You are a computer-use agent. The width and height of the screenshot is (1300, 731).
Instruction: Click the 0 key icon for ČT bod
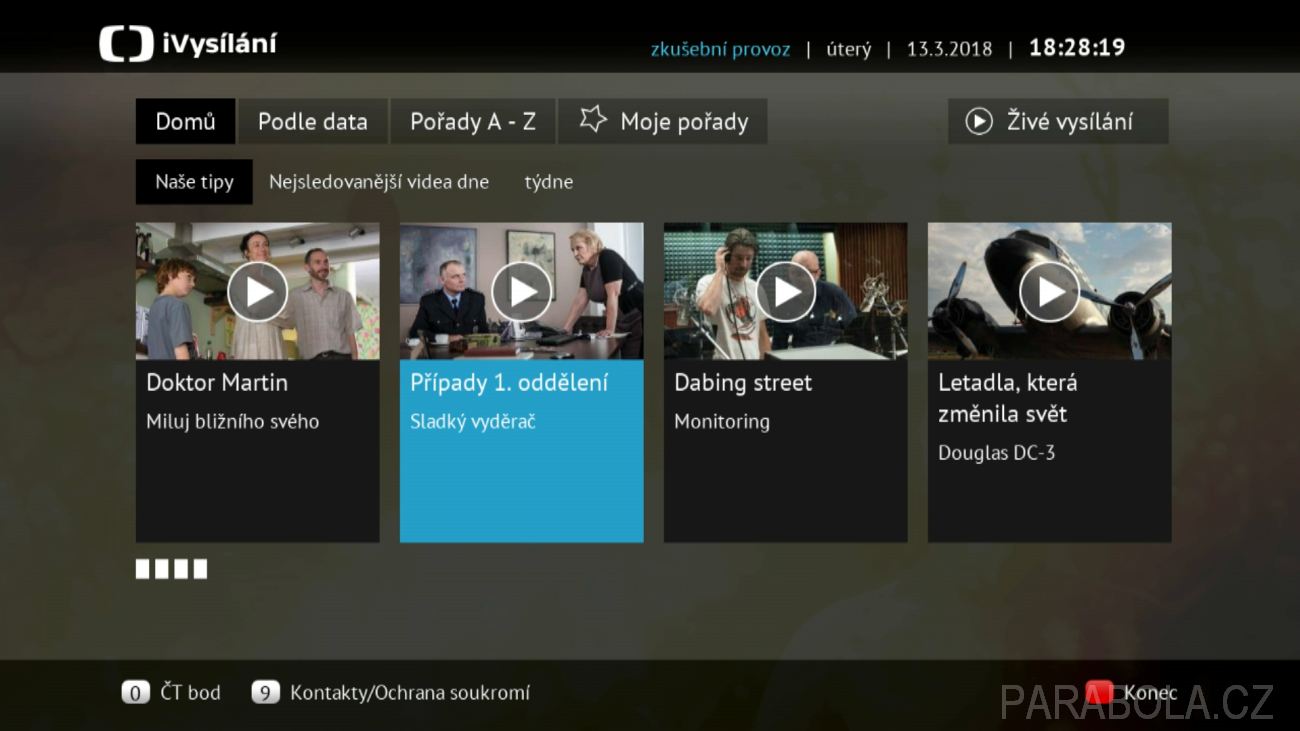coord(135,692)
